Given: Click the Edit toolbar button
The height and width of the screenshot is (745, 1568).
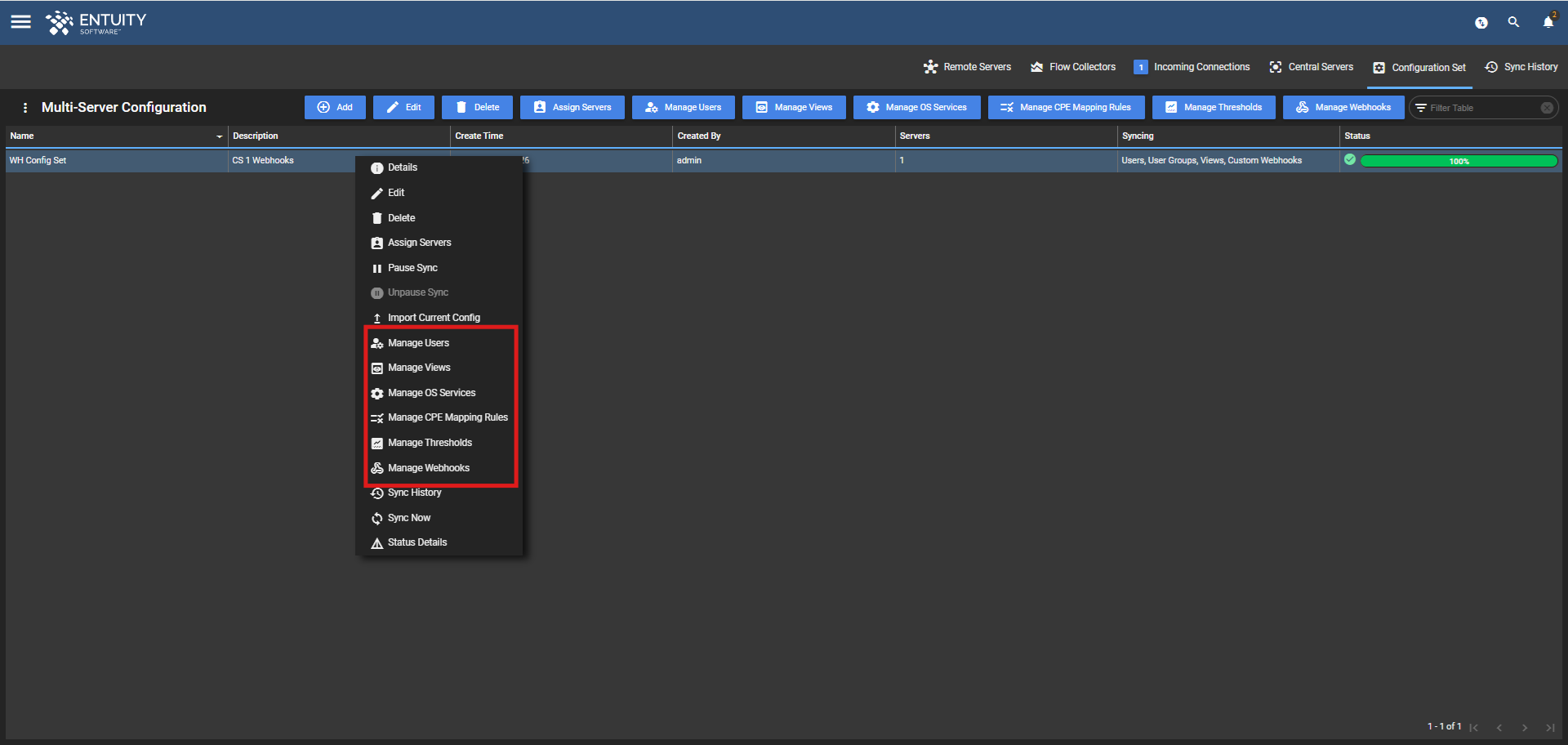Looking at the screenshot, I should coord(403,107).
